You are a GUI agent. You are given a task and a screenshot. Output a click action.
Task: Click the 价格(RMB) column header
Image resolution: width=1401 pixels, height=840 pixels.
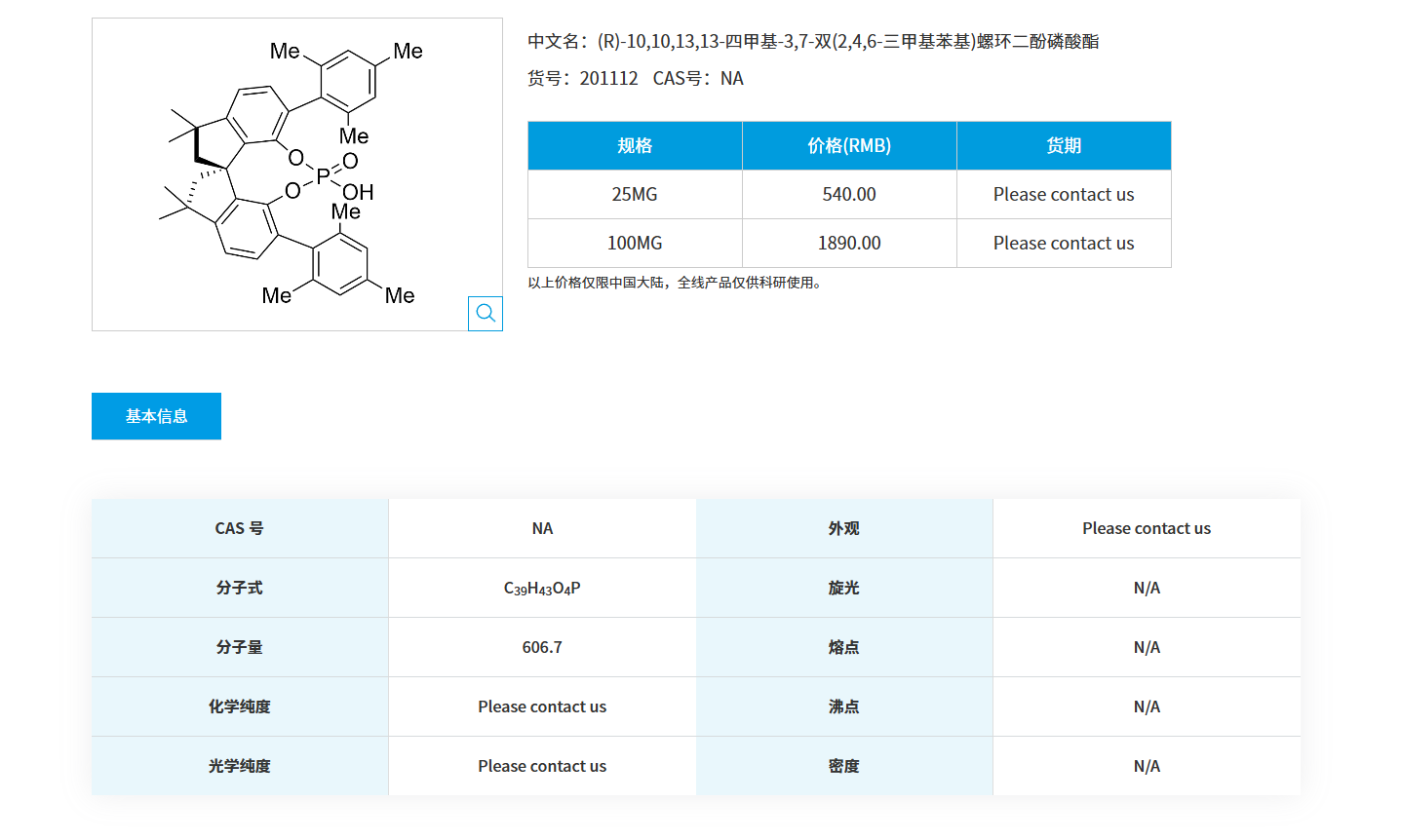[848, 145]
